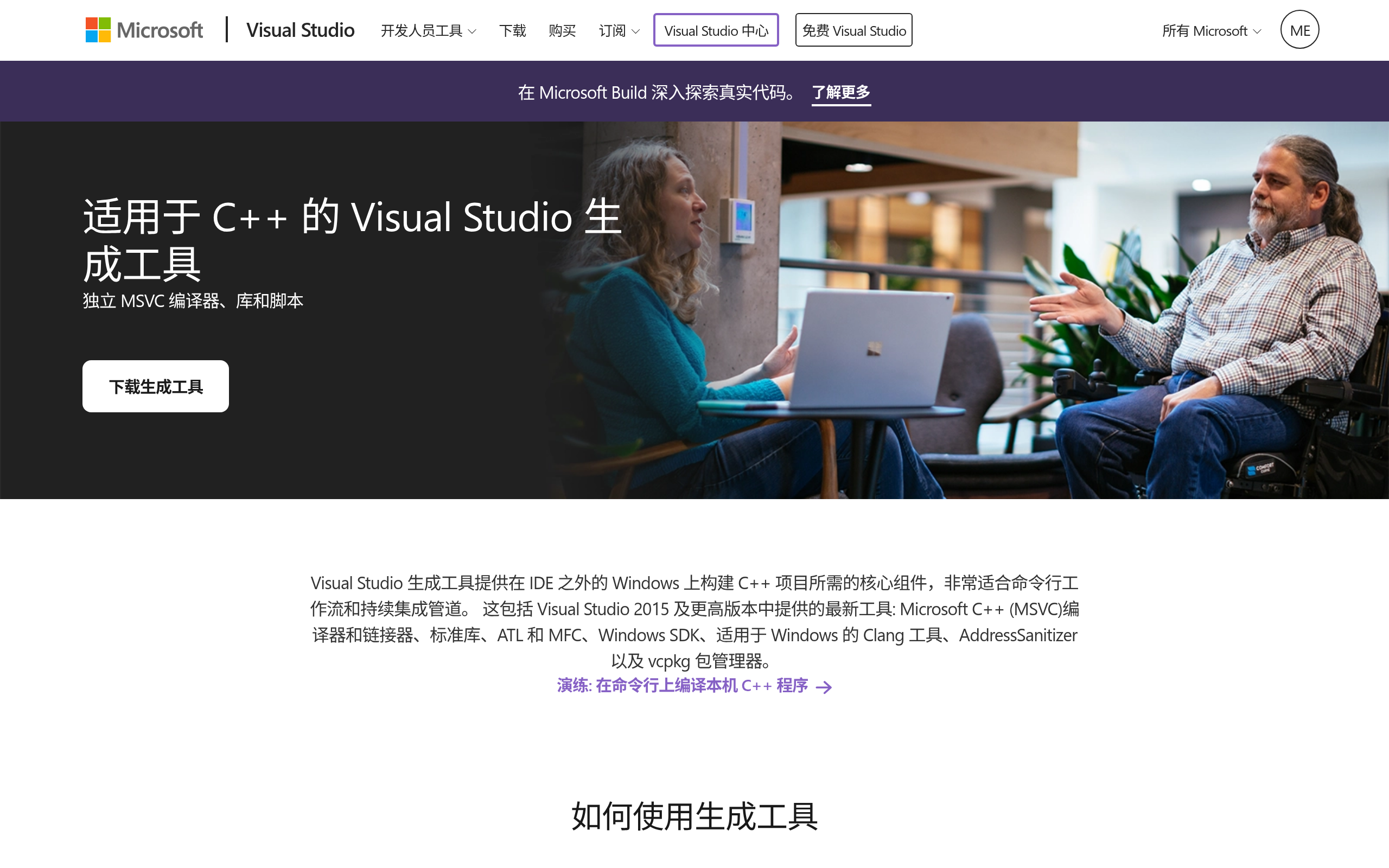Click the arrow icon after the 演练 link

coord(824,687)
